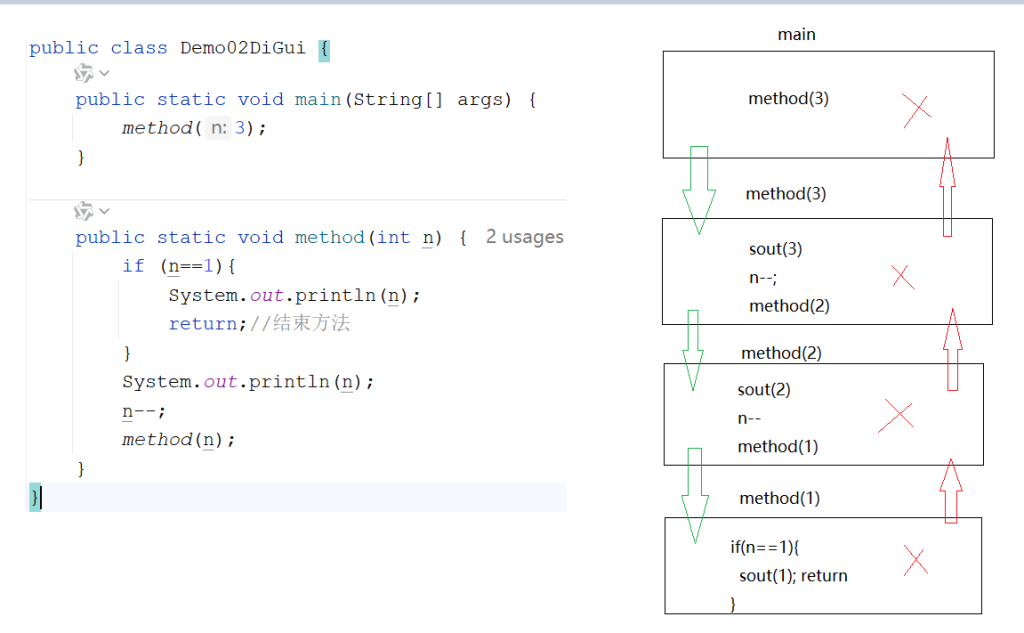Click the red X in the method(2) box
Screen dimensions: 1024x633
tap(896, 415)
